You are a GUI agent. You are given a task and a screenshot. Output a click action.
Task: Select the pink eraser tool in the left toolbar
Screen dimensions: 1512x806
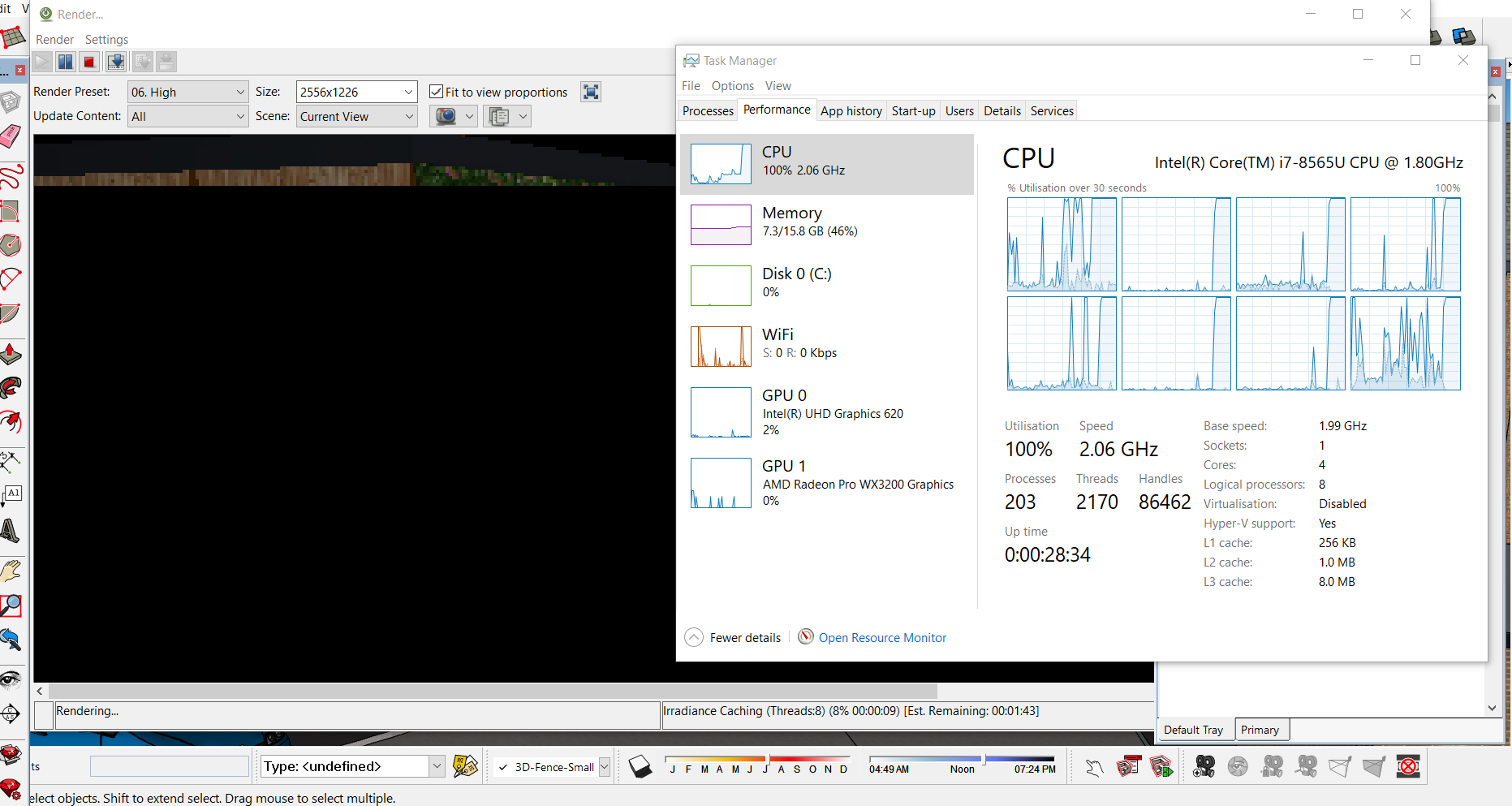(x=11, y=136)
